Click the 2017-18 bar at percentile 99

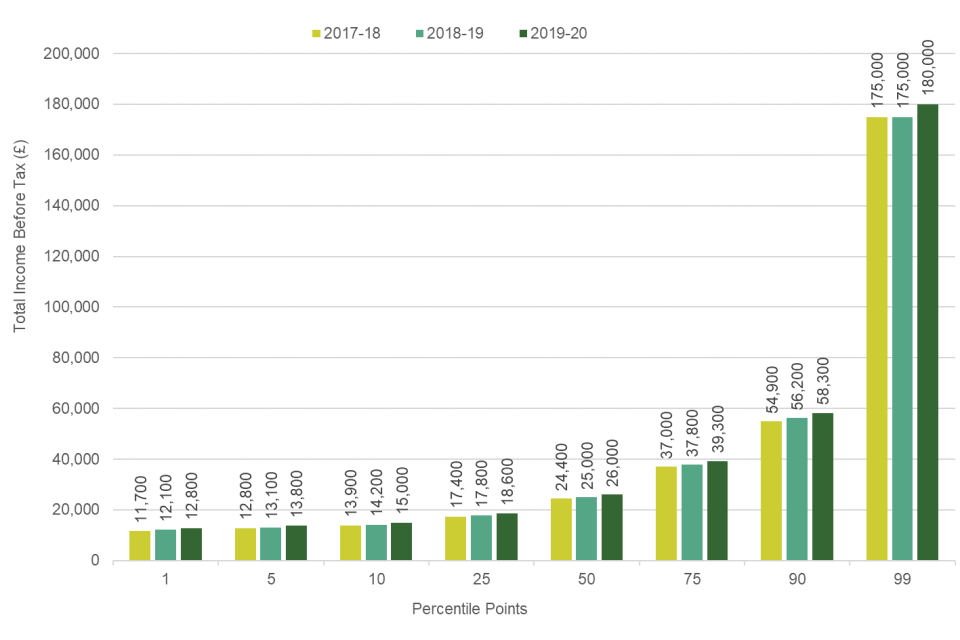(x=876, y=338)
